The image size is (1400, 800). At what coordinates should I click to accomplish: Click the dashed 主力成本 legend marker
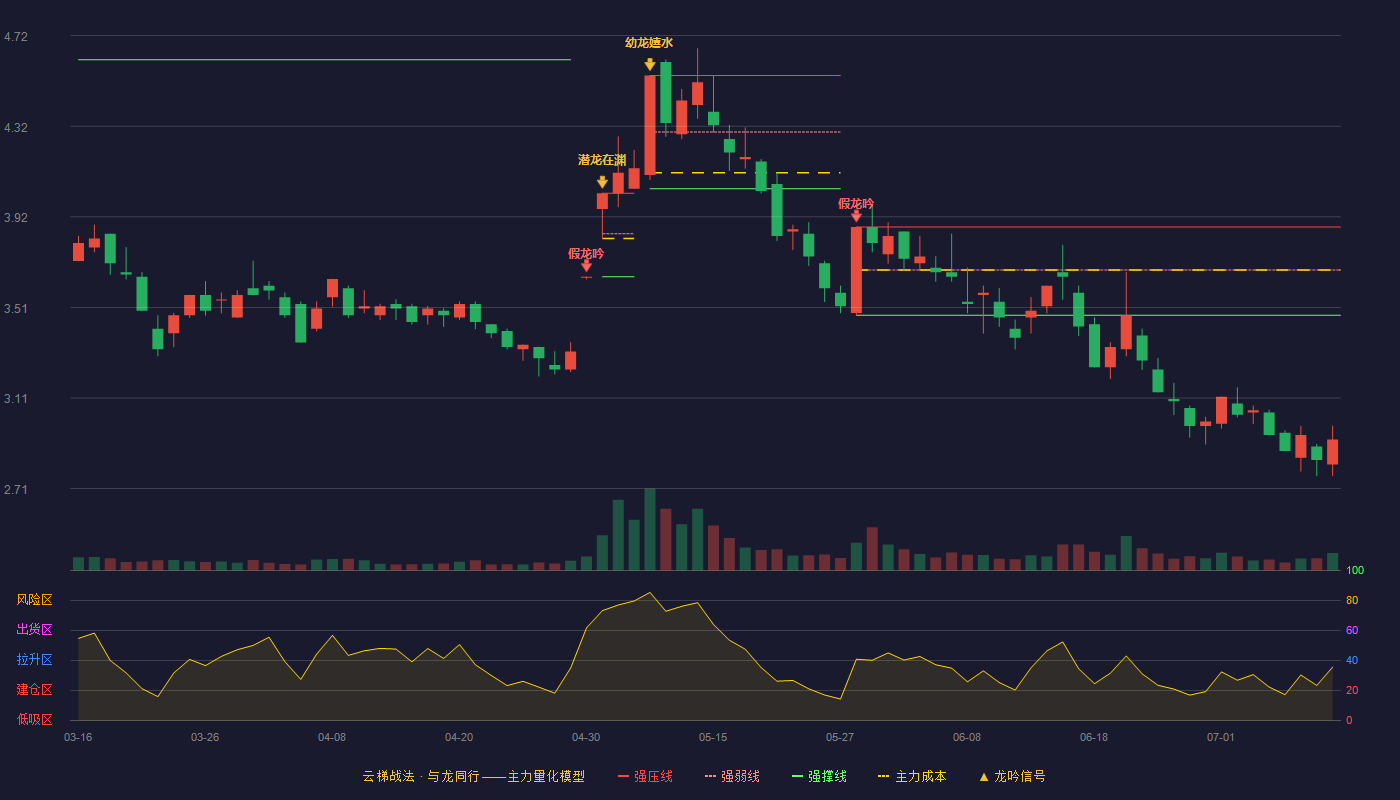pyautogui.click(x=883, y=776)
